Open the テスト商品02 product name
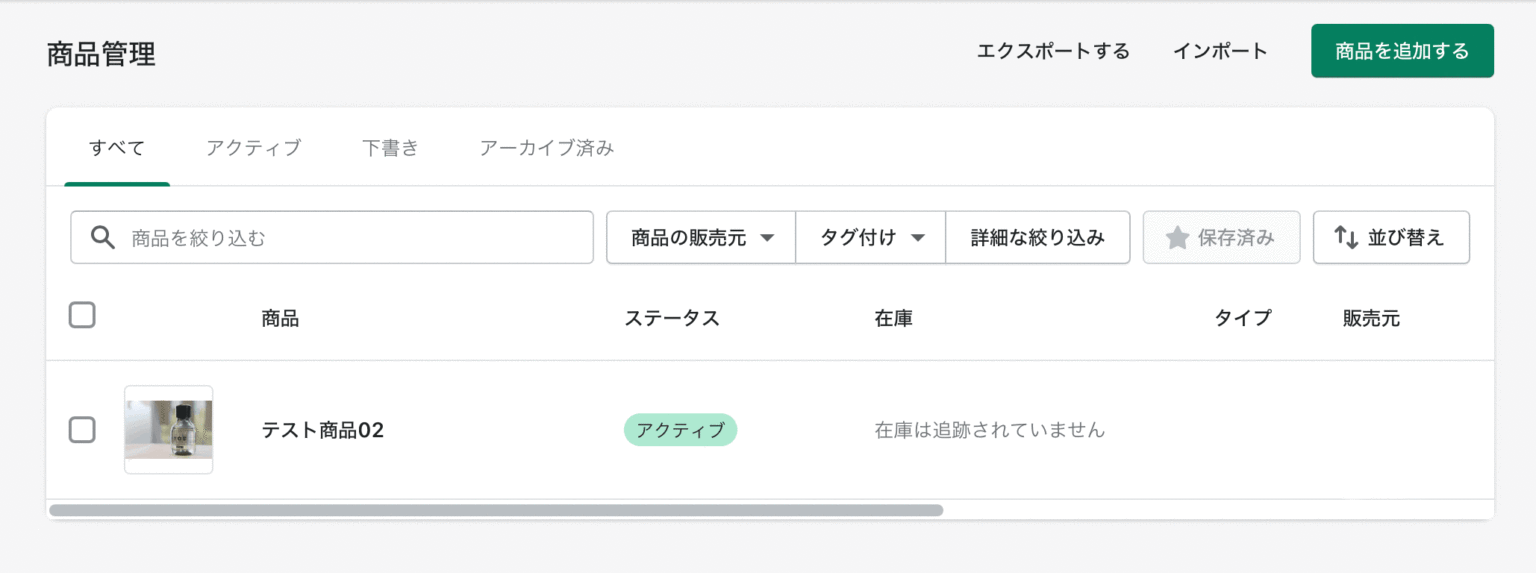 [x=322, y=430]
